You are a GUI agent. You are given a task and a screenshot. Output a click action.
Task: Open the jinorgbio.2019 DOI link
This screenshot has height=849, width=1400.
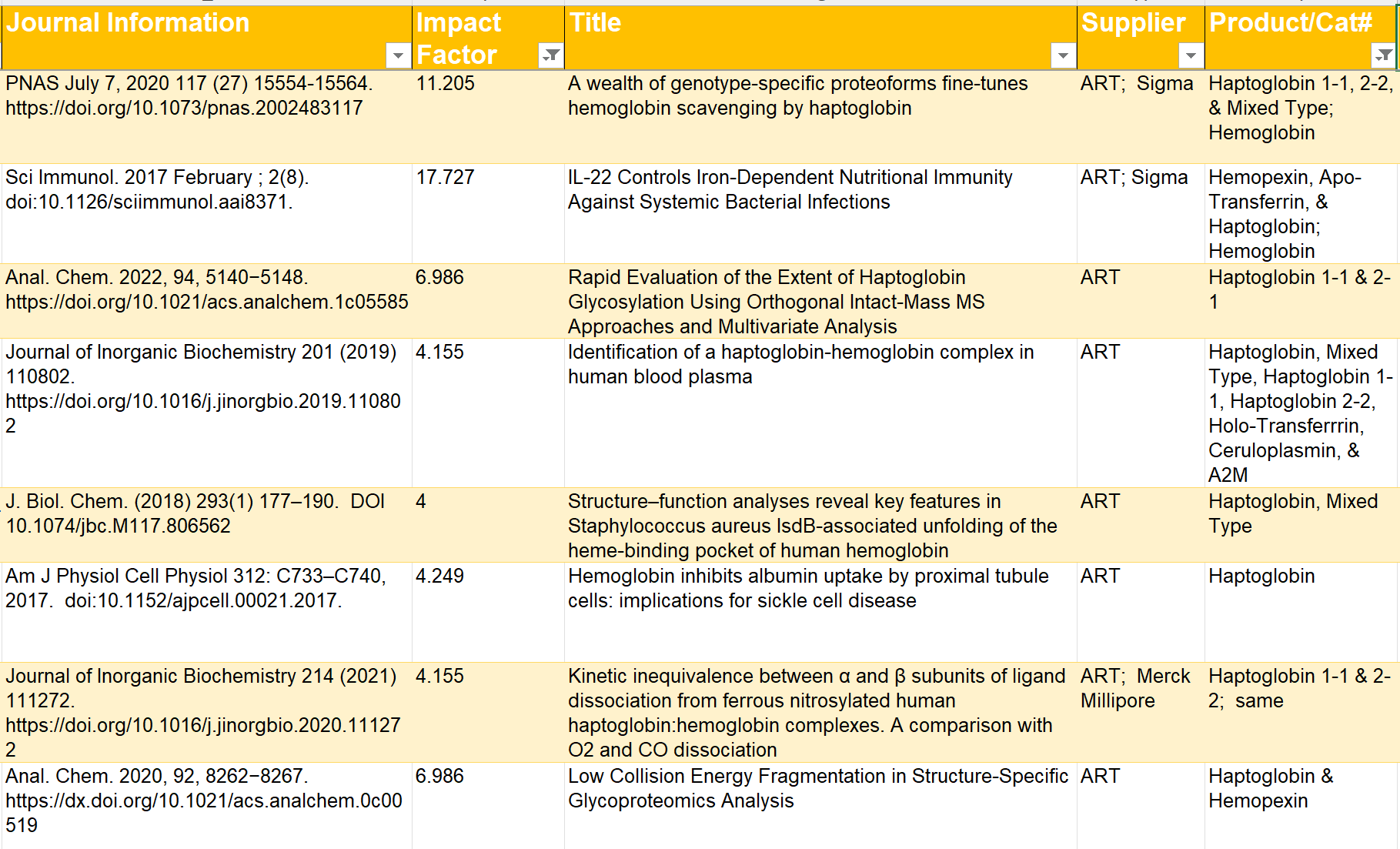[202, 402]
